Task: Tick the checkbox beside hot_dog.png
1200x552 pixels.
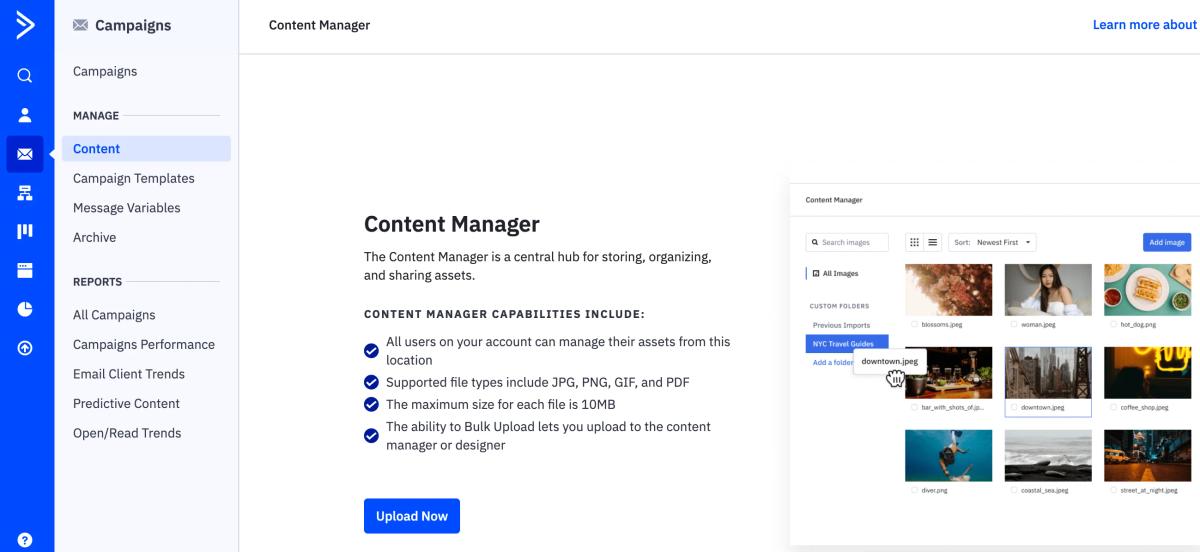Action: [1114, 324]
